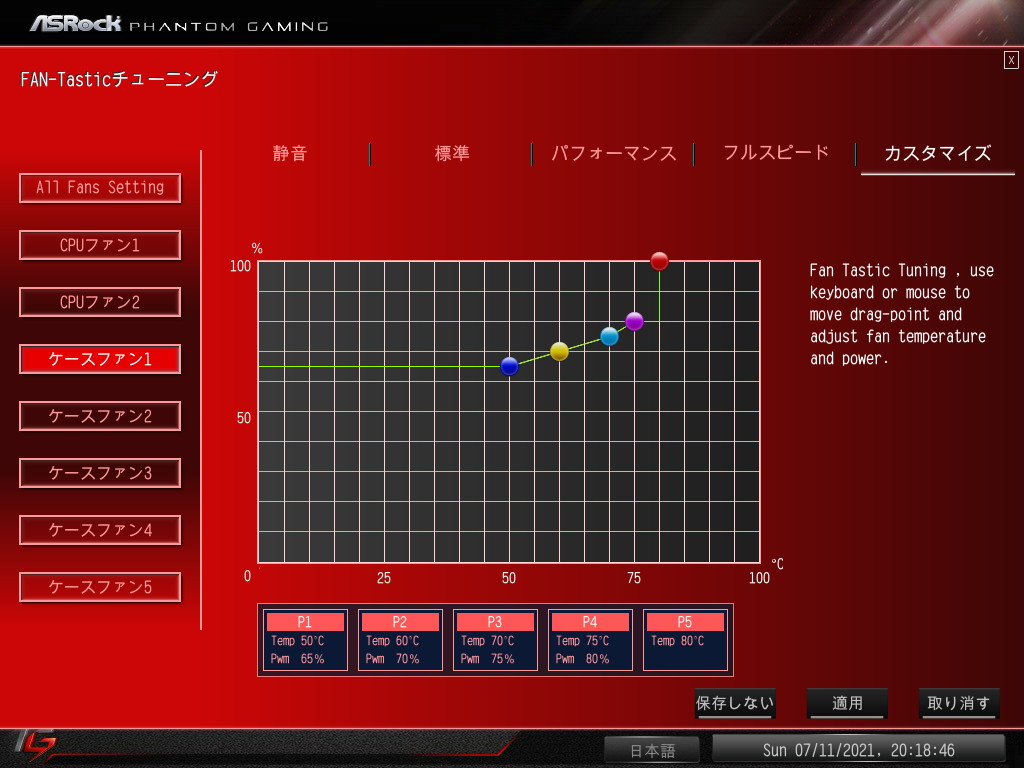Select the P1 point info box

click(305, 640)
